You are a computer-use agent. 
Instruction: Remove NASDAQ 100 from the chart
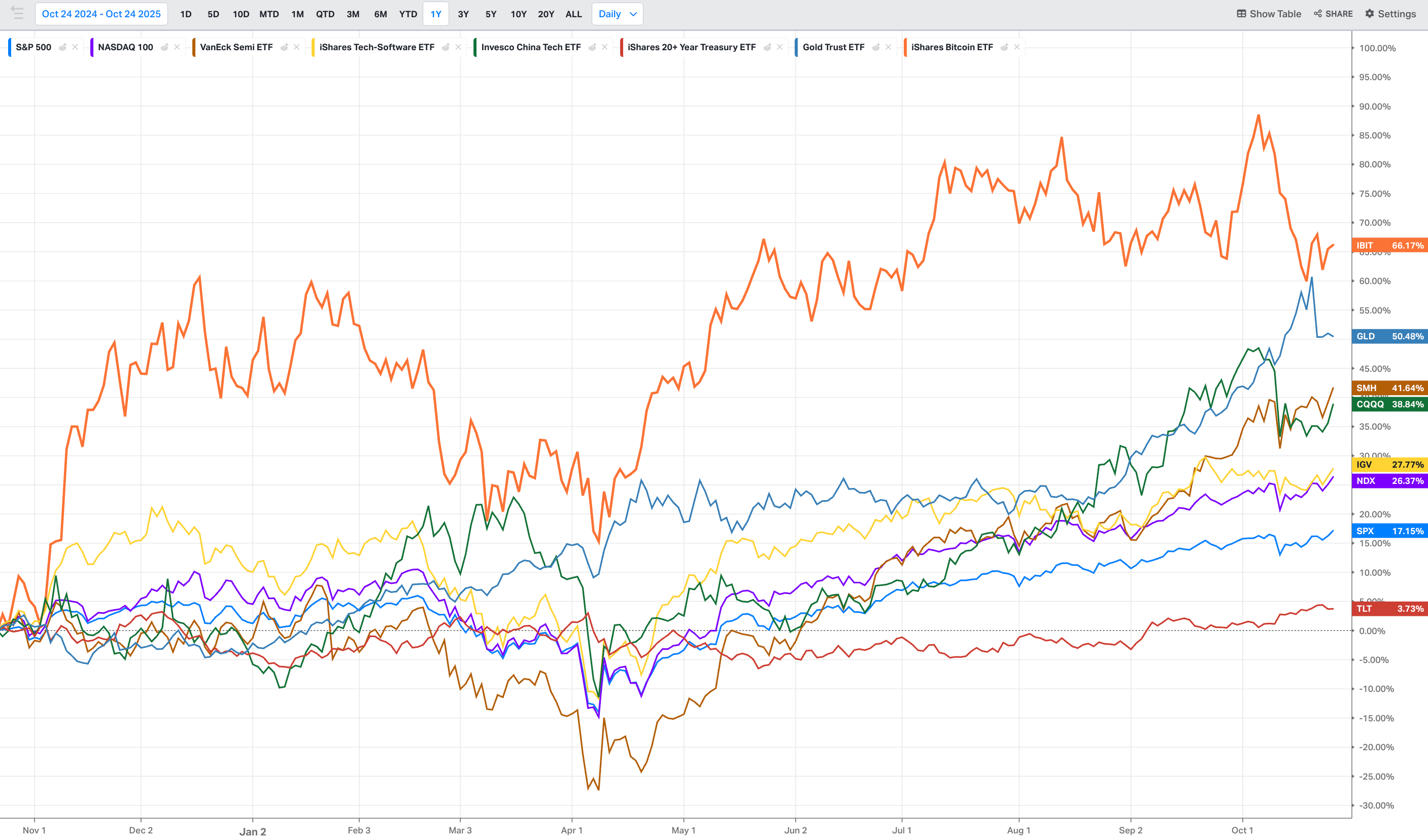(x=177, y=47)
